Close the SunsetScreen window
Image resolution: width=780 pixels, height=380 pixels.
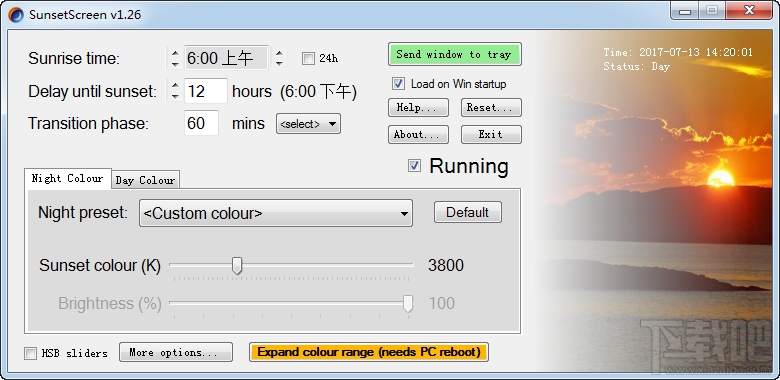pyautogui.click(x=749, y=11)
